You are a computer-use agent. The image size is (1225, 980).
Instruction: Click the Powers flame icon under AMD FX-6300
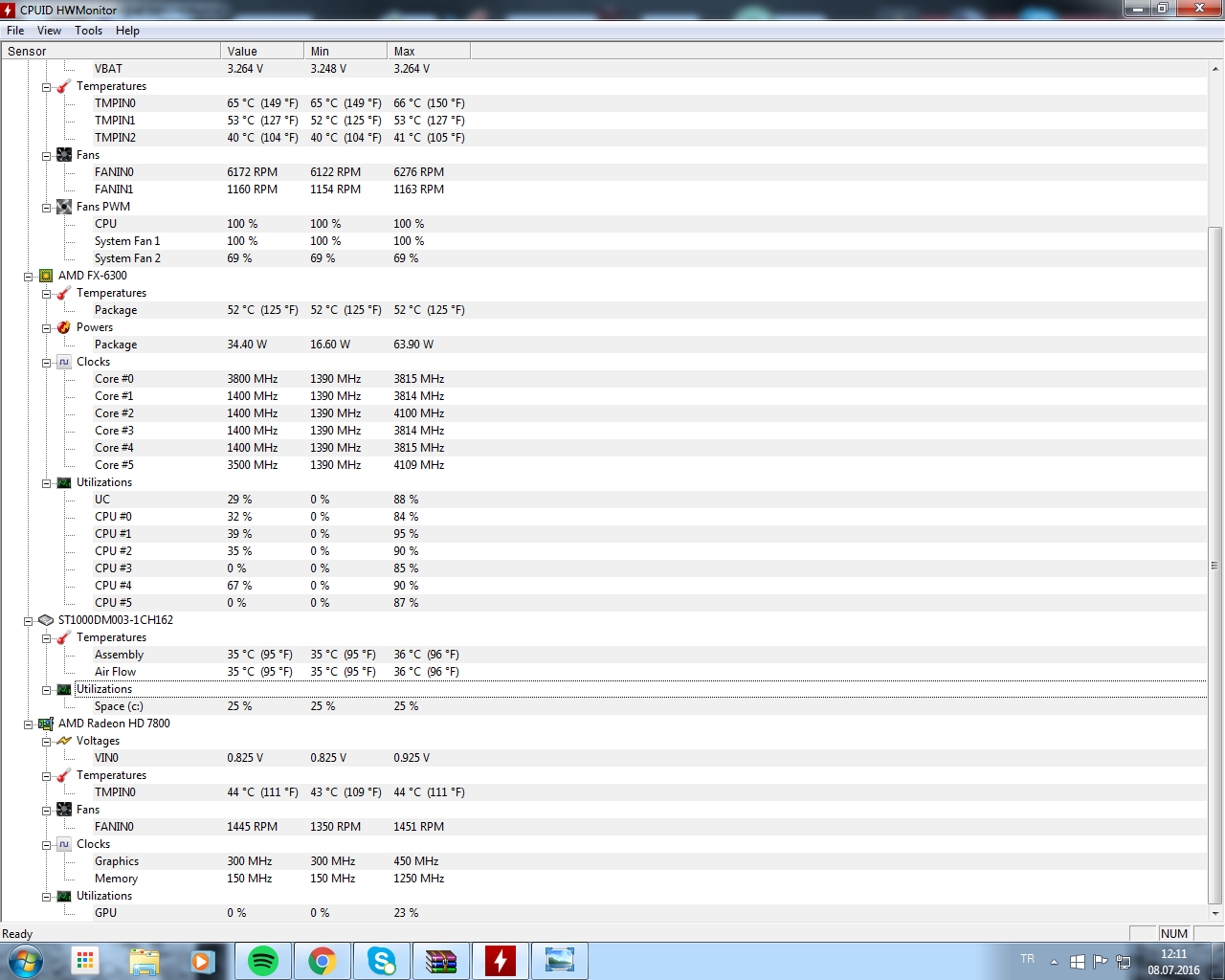tap(64, 327)
